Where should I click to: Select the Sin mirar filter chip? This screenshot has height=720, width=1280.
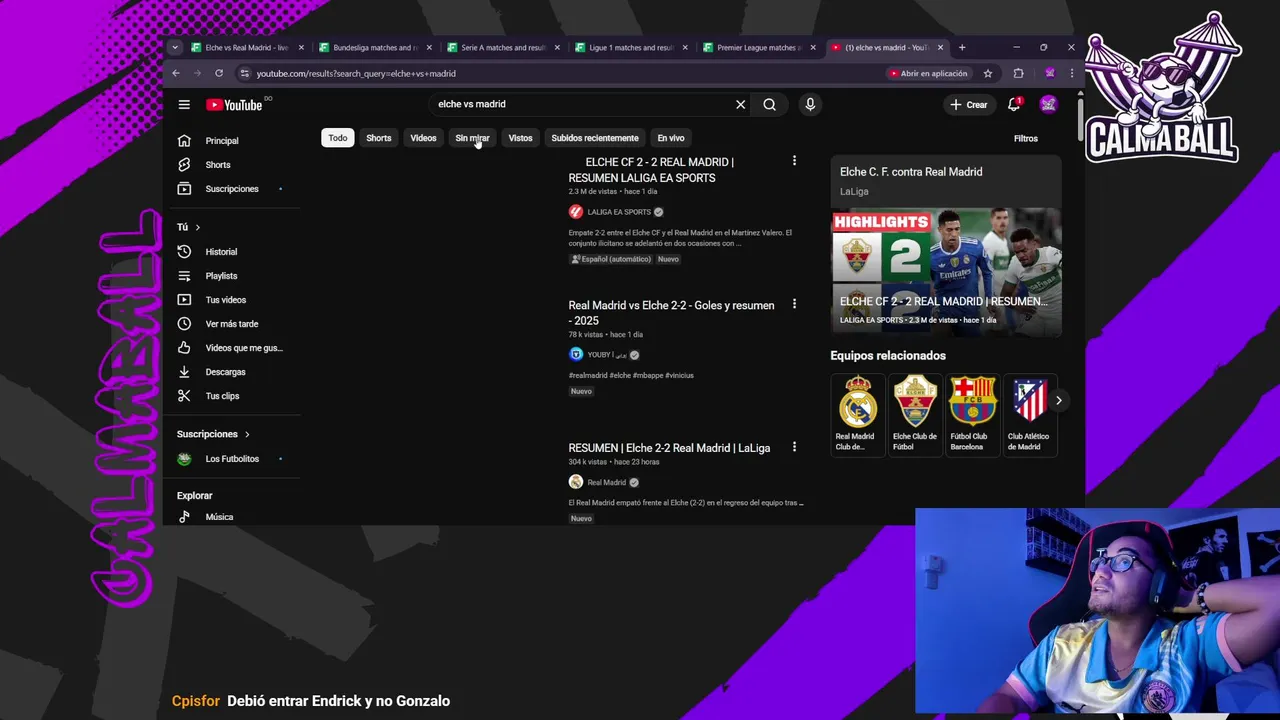pyautogui.click(x=472, y=138)
